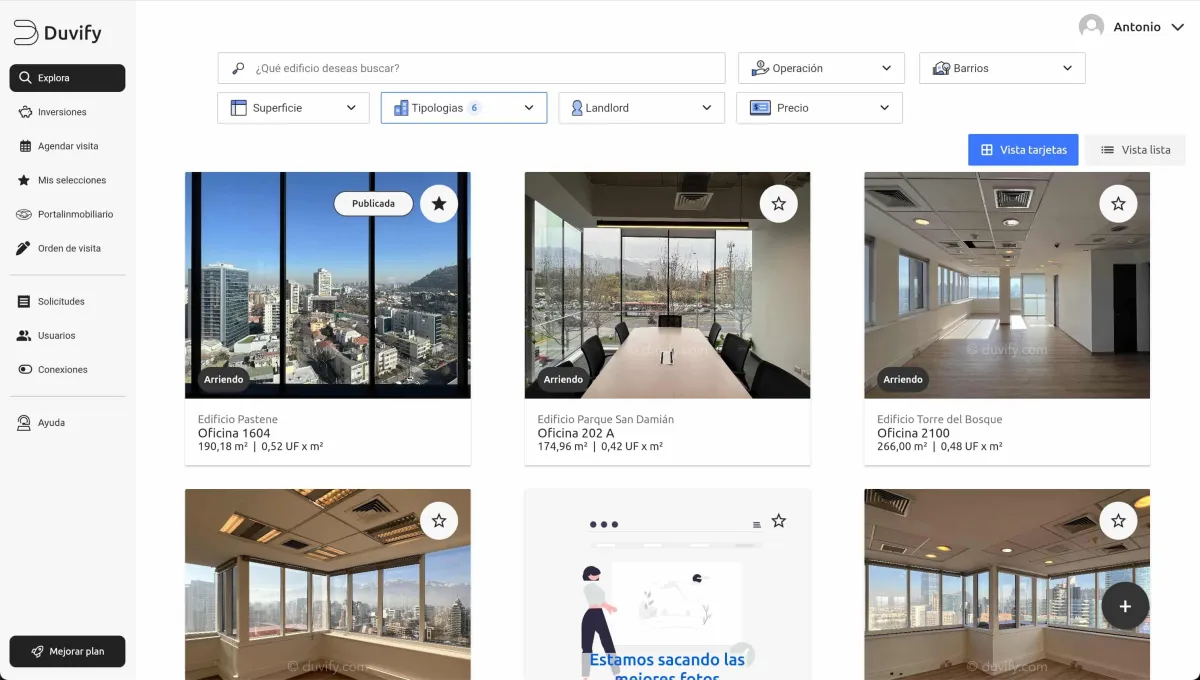The width and height of the screenshot is (1200, 680).
Task: Toggle star on second-row right card
Action: [x=1118, y=521]
